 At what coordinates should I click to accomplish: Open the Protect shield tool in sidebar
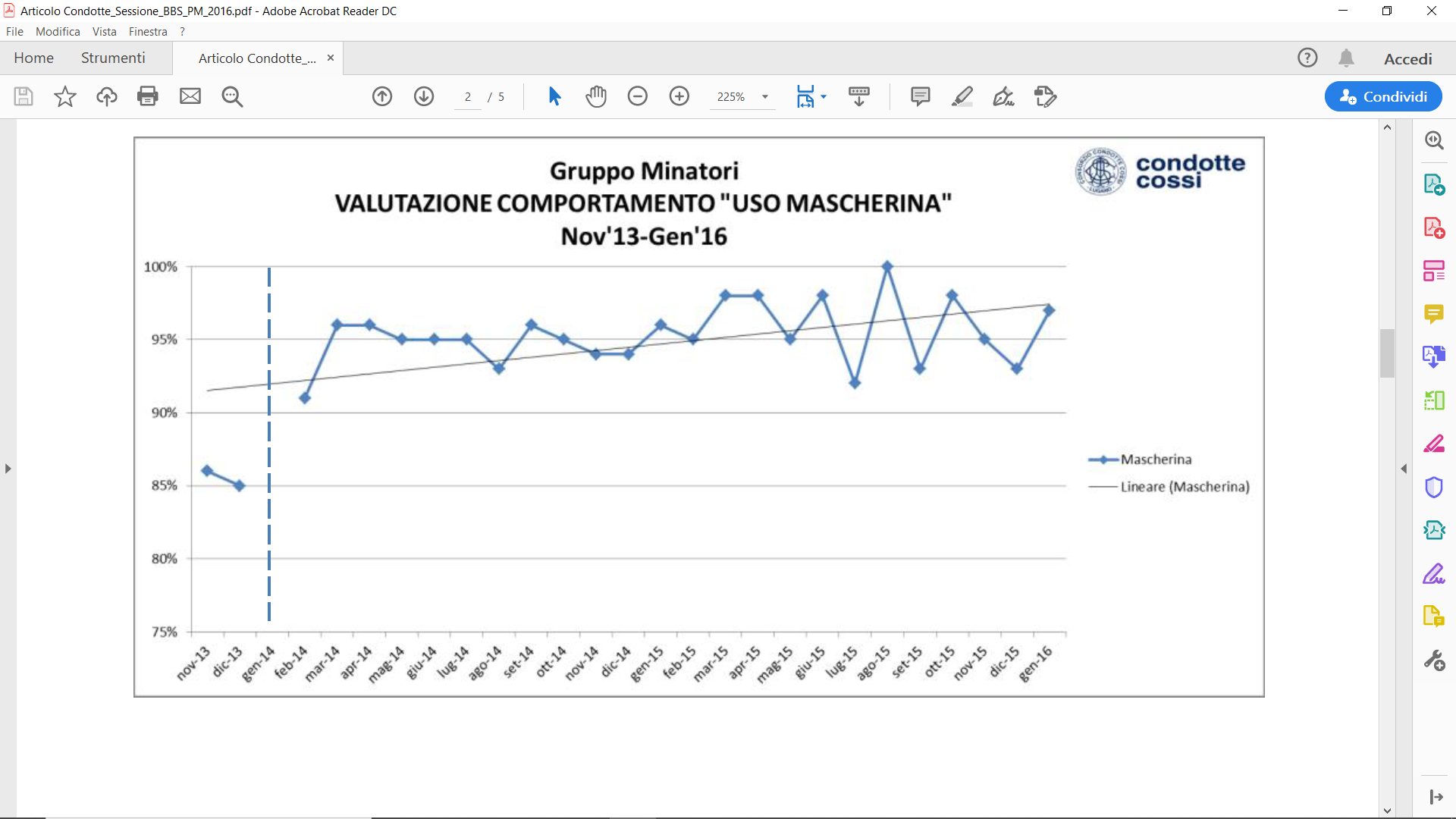[x=1433, y=487]
